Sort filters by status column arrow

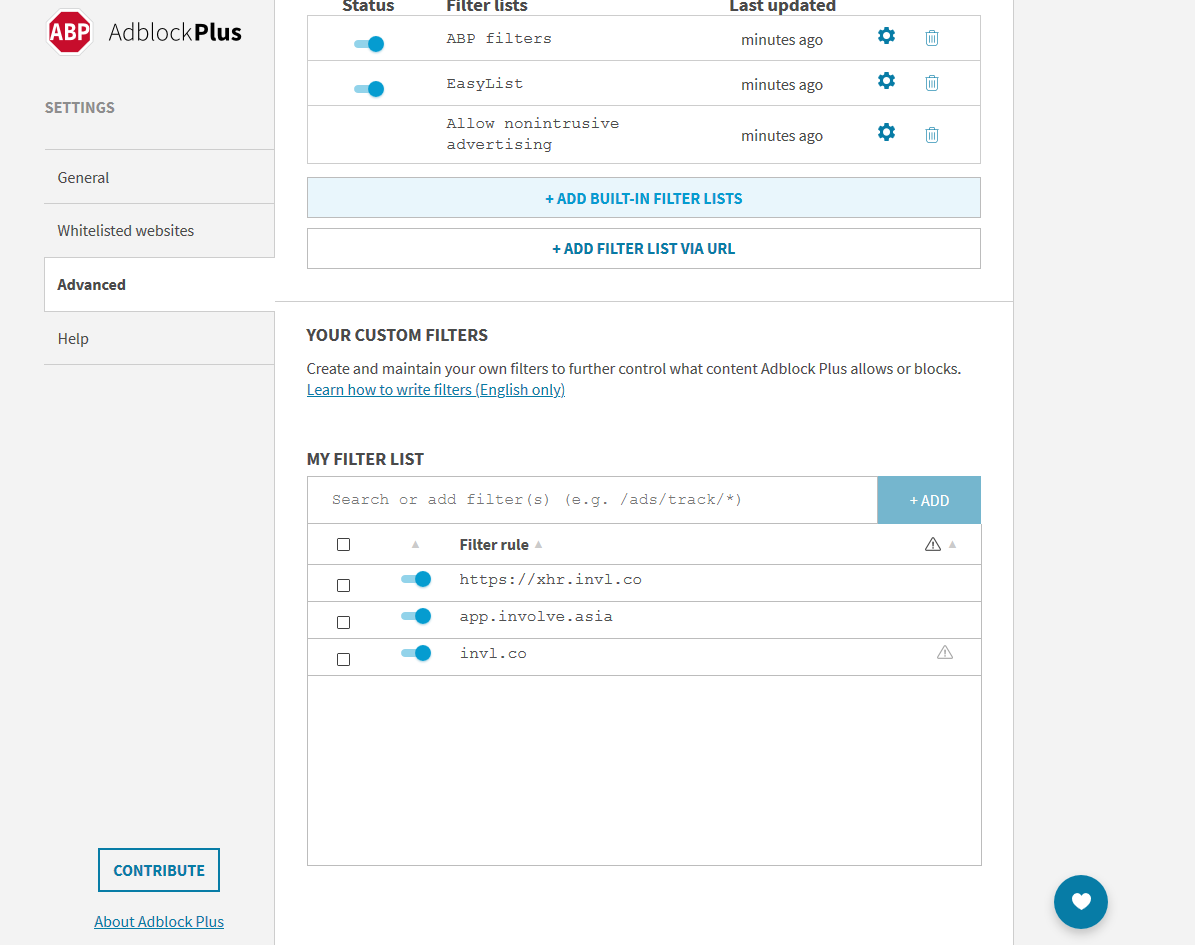(415, 544)
